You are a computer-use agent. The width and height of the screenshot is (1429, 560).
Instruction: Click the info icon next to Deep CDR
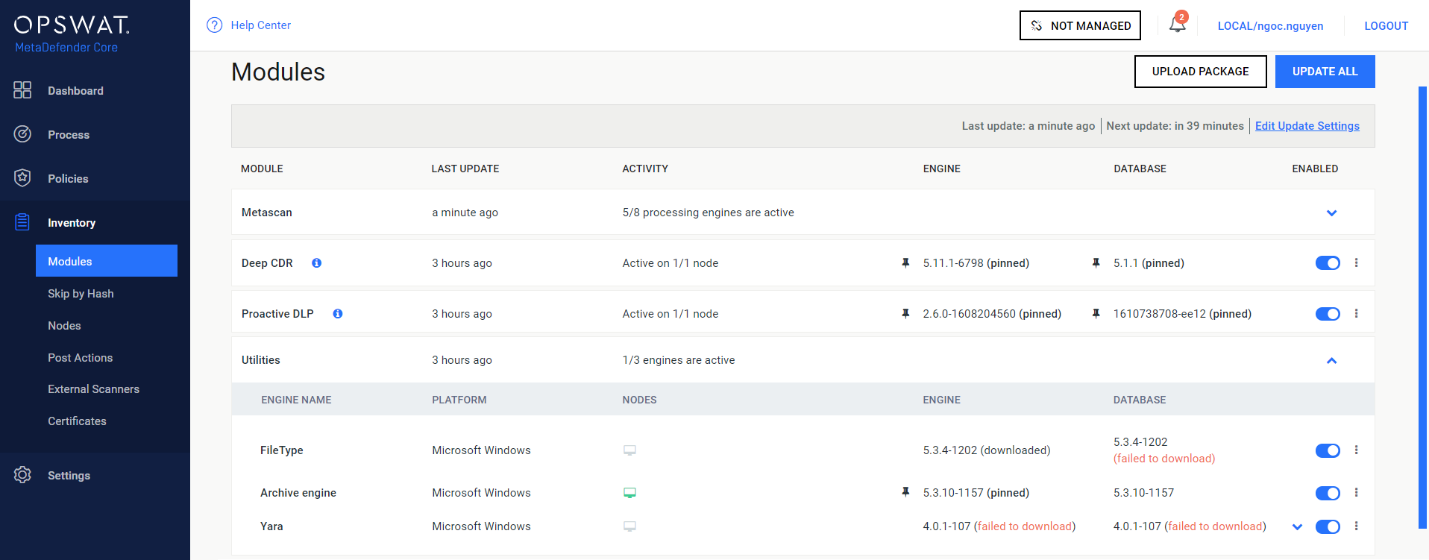click(317, 263)
